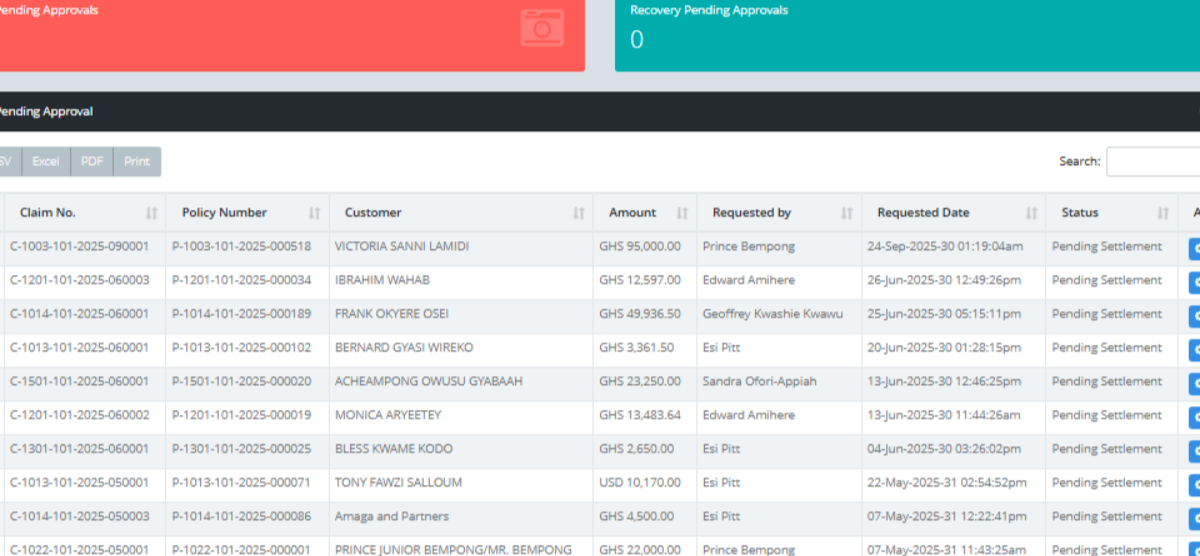Click claim number C-1013-101-2025-060001

(x=80, y=348)
